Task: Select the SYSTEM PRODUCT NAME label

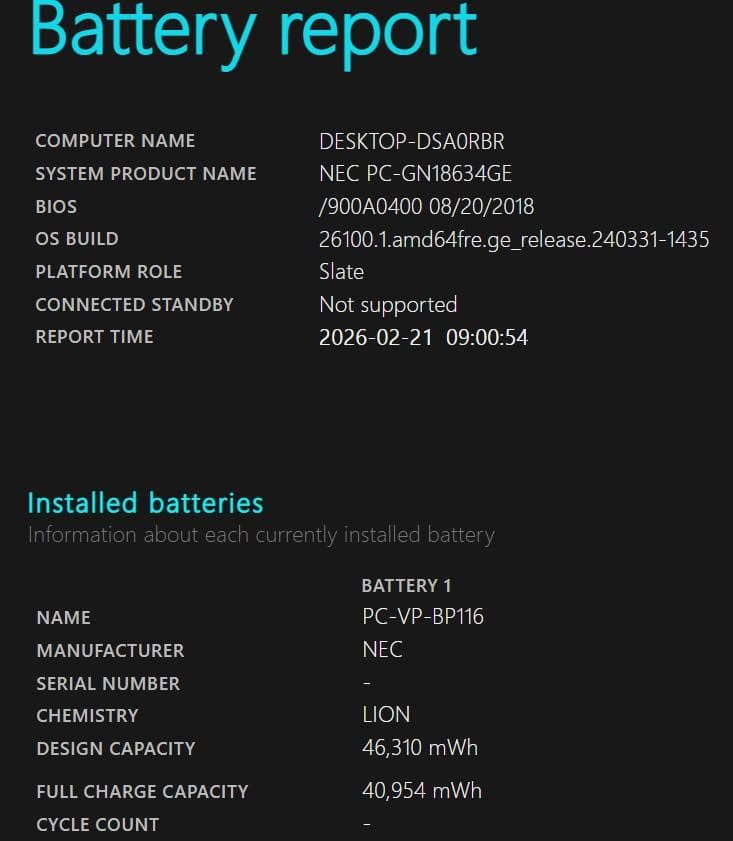Action: point(146,174)
